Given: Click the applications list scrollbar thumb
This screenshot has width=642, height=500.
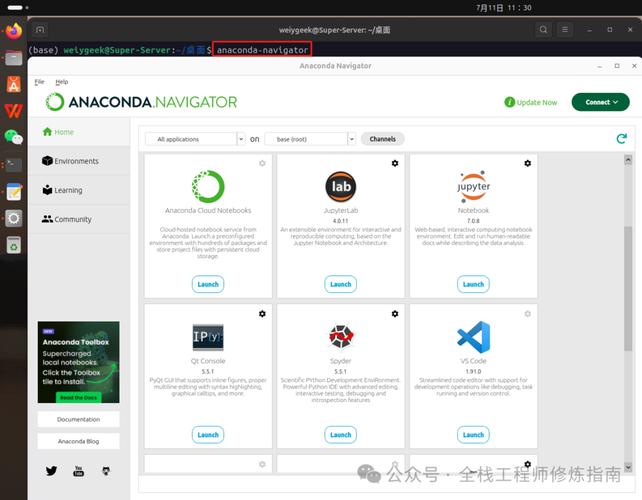Looking at the screenshot, I should [628, 288].
